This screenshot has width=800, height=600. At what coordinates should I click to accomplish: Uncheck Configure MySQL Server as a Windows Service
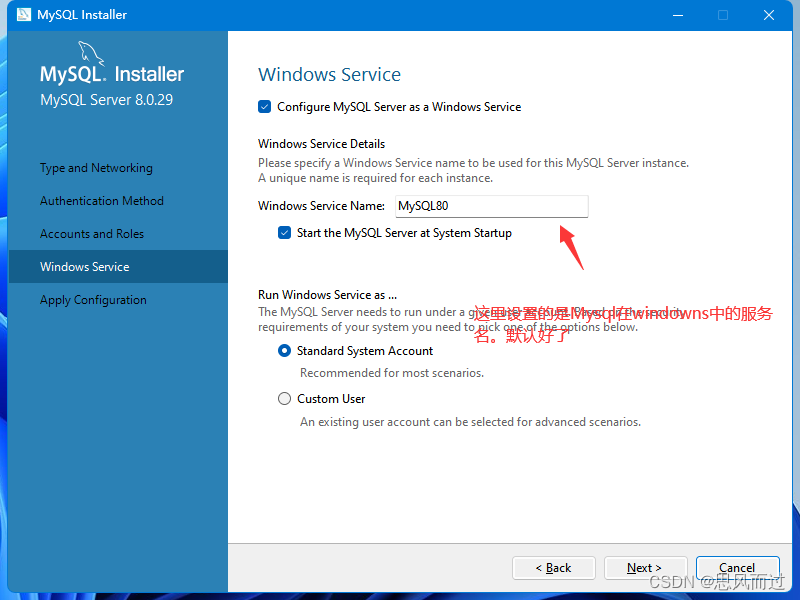[264, 107]
